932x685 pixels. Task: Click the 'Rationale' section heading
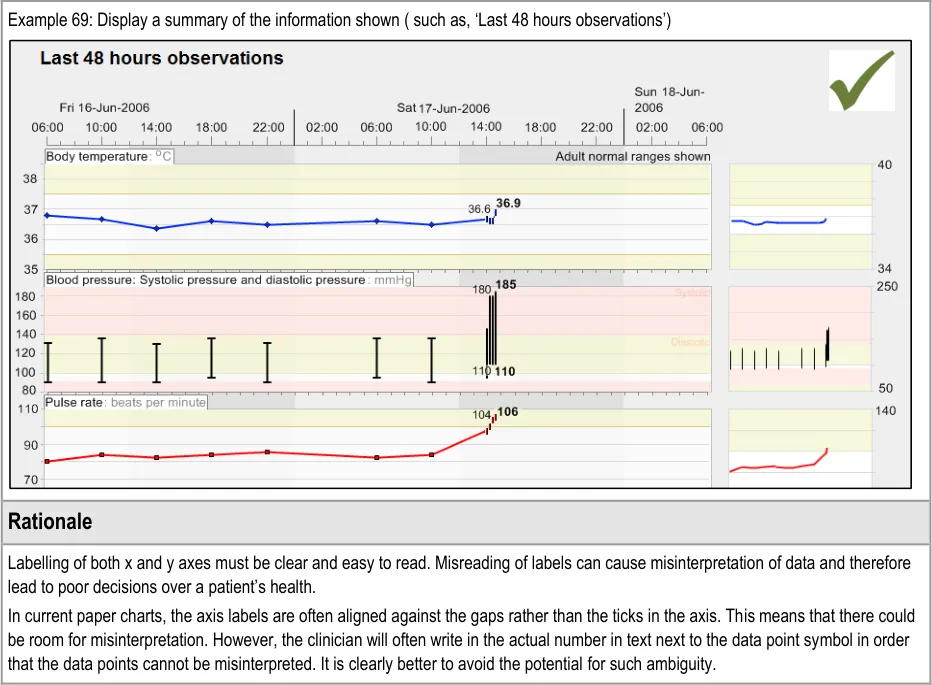(50, 522)
